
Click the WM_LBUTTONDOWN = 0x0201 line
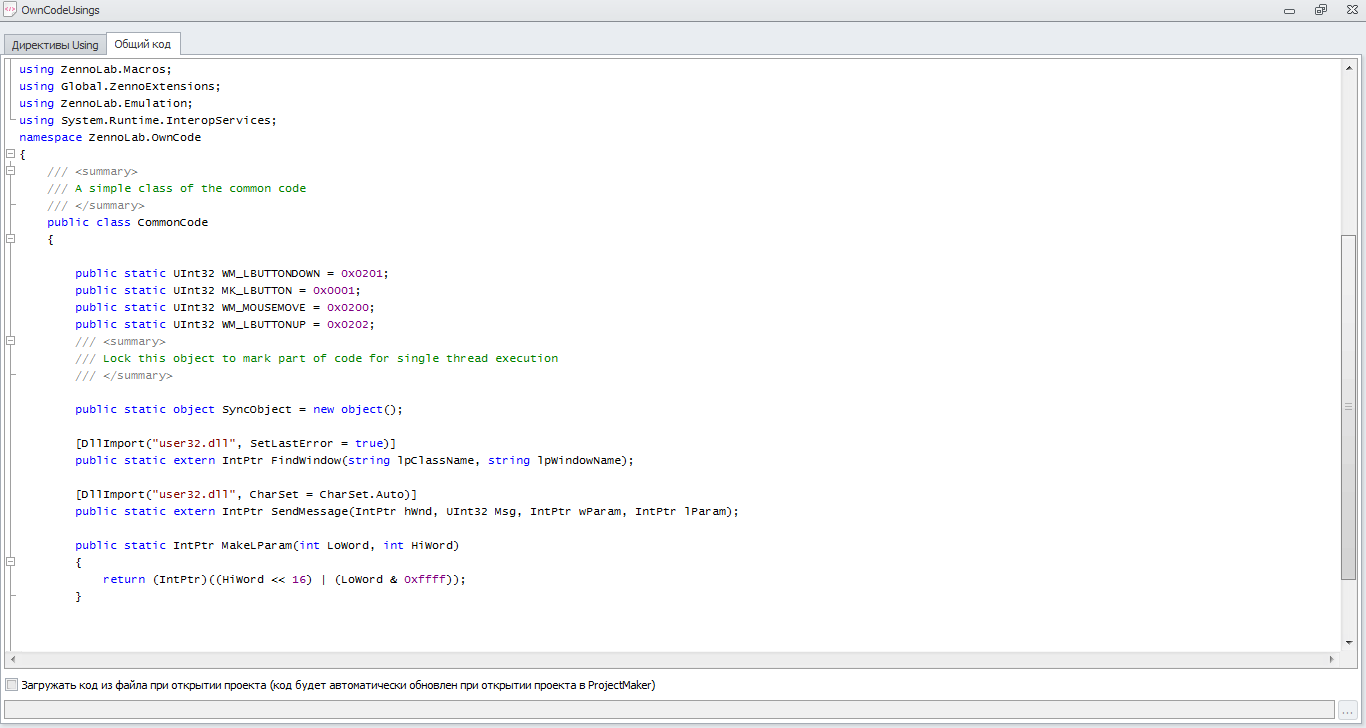(231, 273)
